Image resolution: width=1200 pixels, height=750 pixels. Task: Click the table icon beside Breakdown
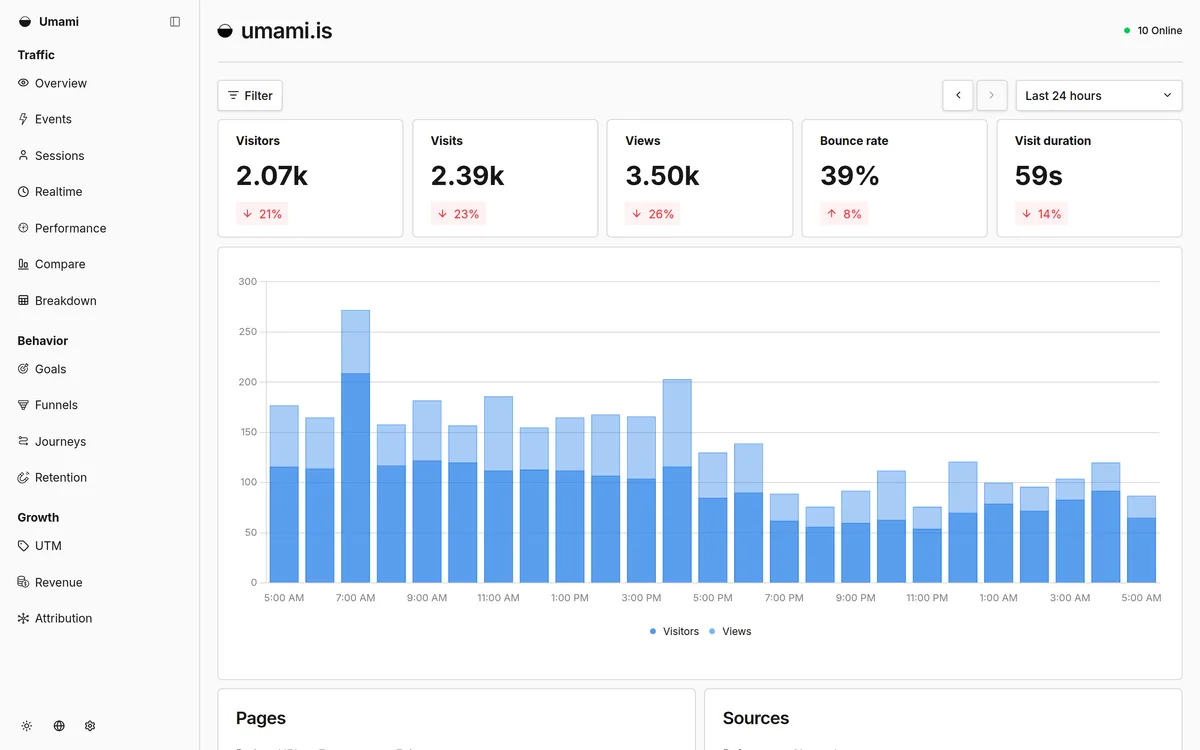tap(24, 301)
